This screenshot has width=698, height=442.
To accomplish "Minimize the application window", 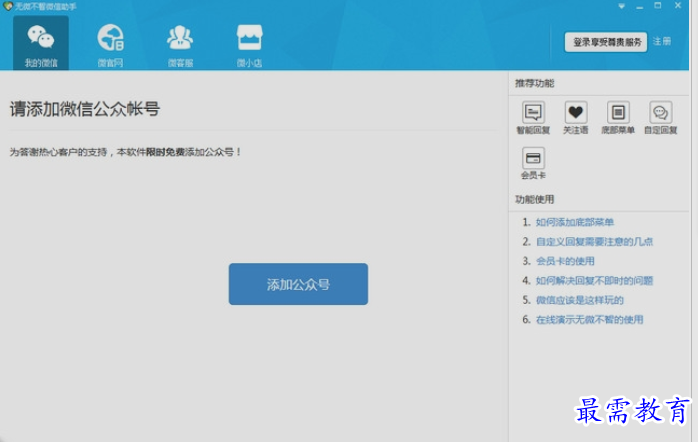I will point(640,7).
